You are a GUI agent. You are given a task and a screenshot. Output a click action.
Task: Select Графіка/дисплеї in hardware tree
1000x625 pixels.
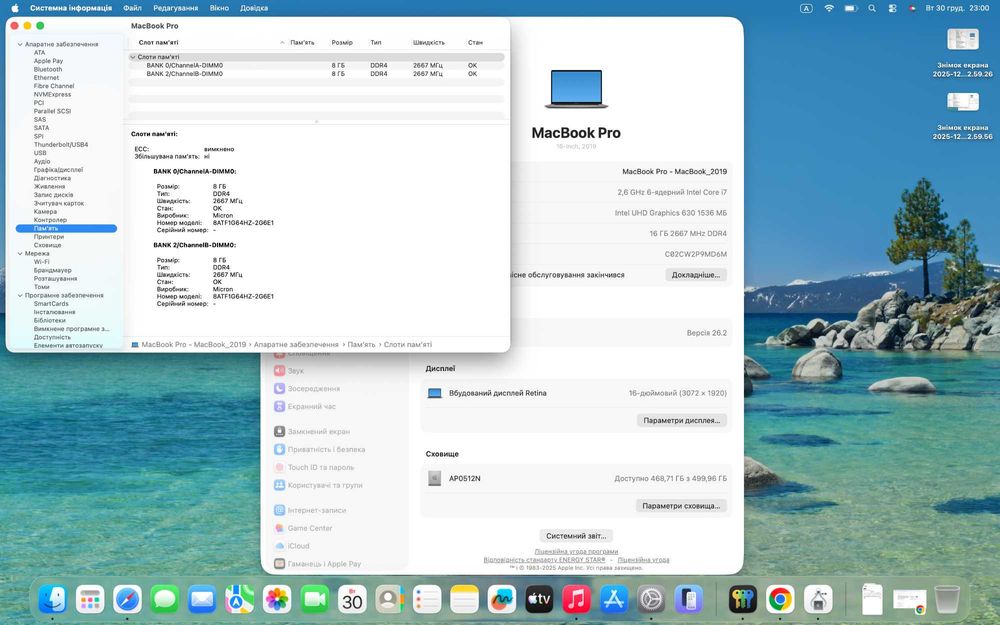coord(58,170)
